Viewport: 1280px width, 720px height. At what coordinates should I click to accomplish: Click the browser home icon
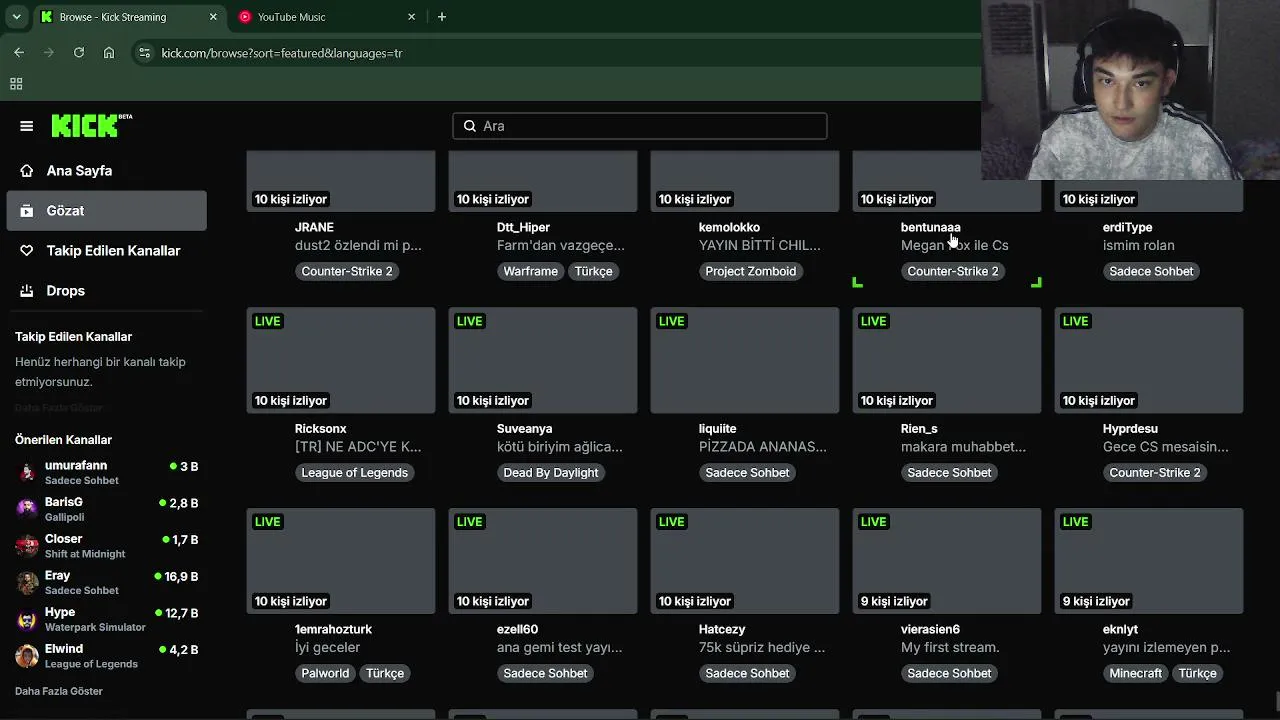tap(109, 53)
